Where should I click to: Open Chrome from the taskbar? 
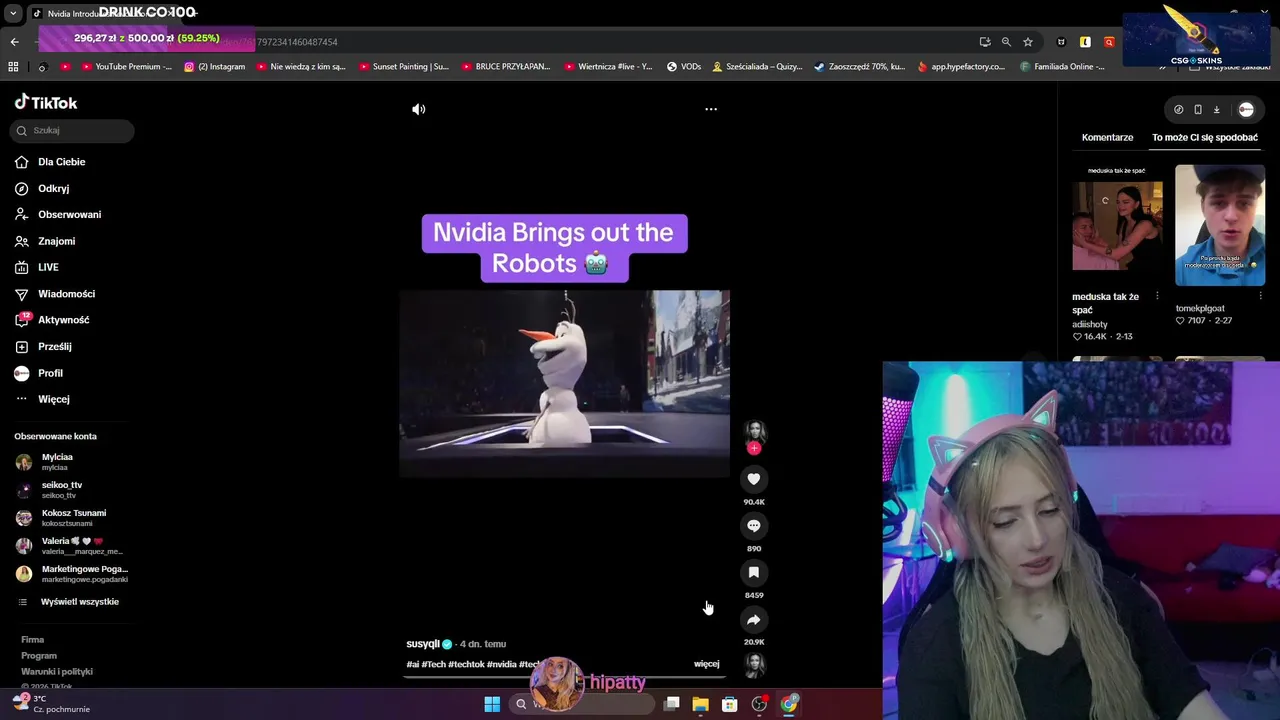(789, 704)
